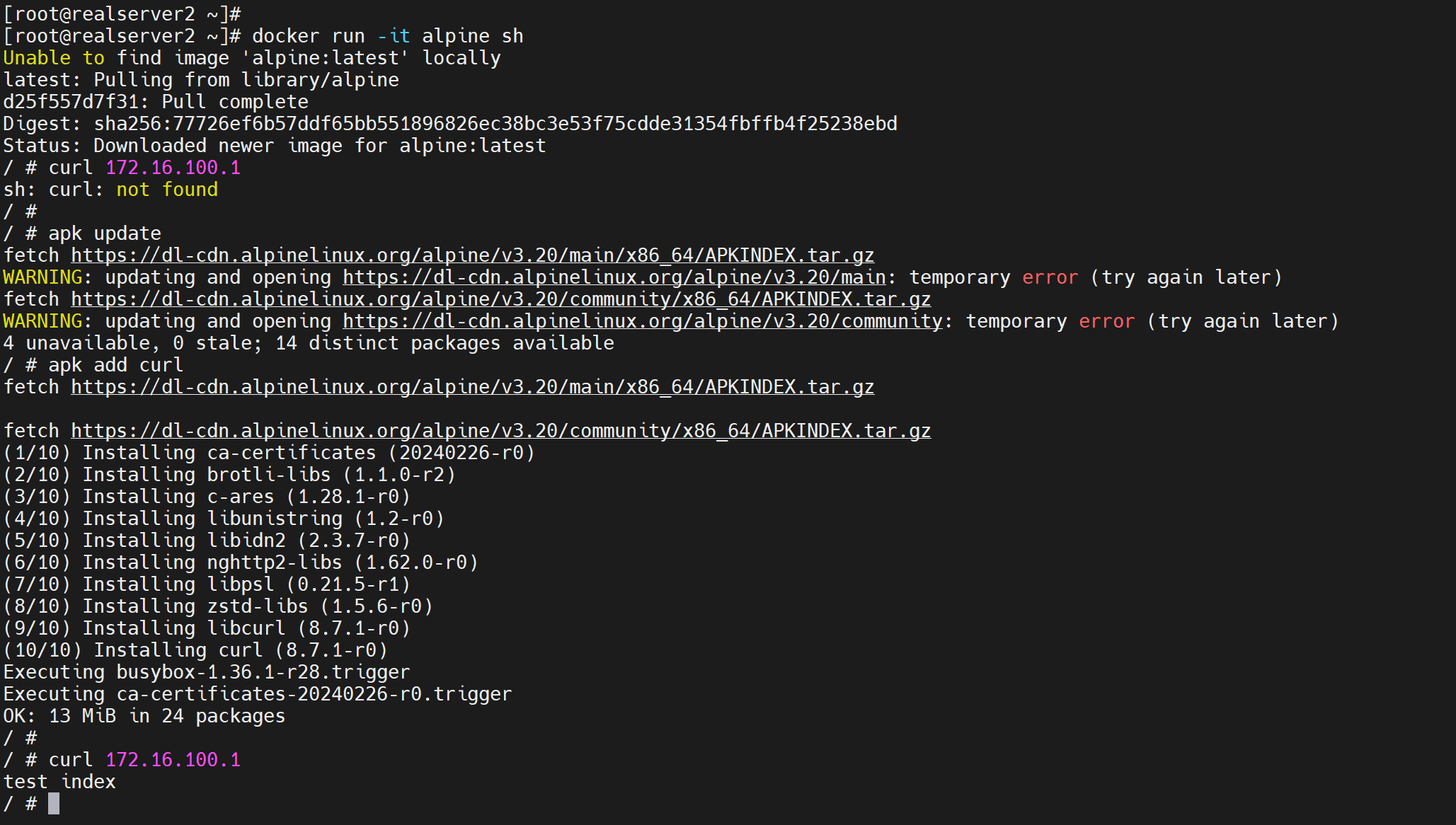
Task: Click the '(10/10) Installing curl' line
Action: point(195,650)
